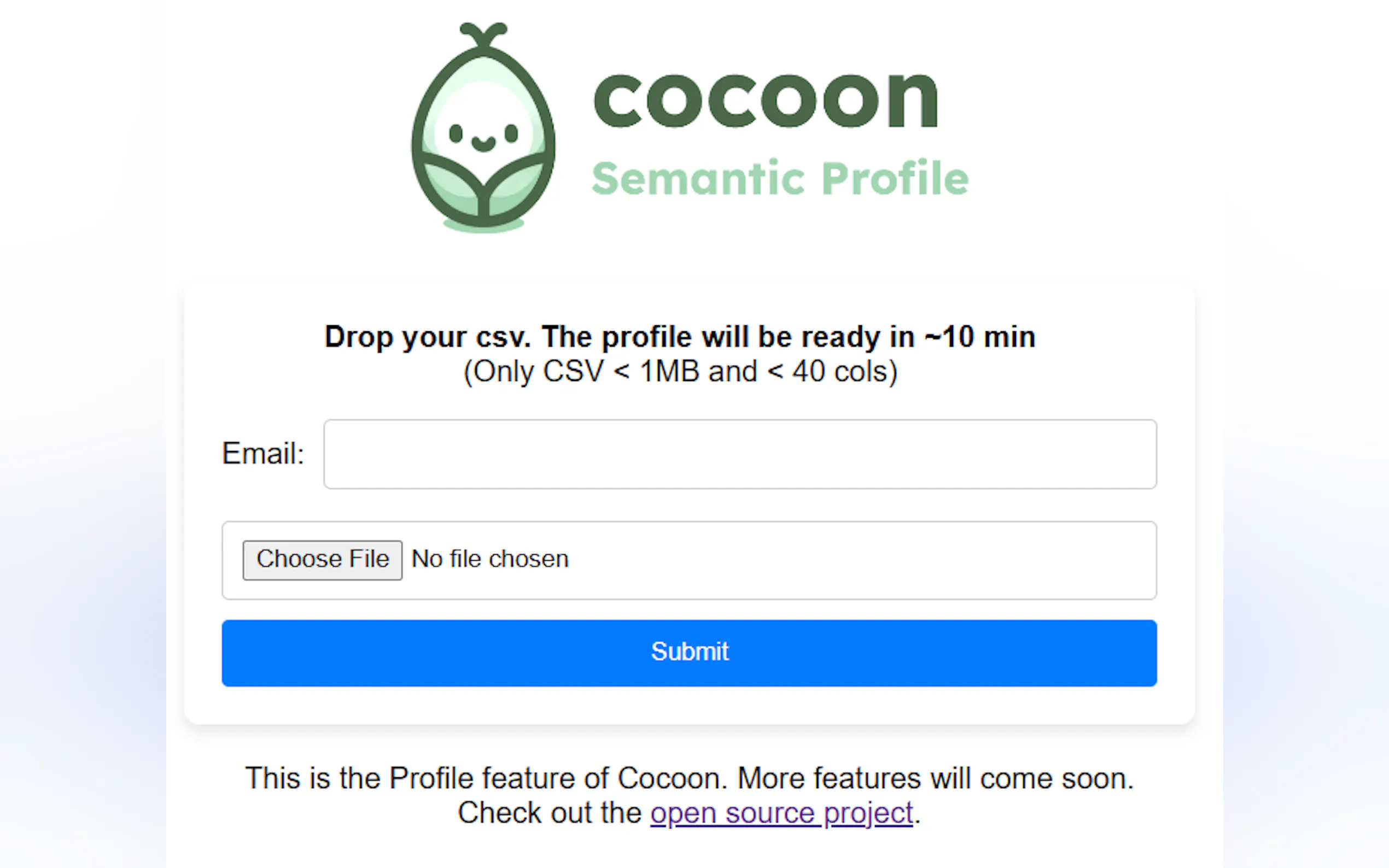Click the "Only CSV < 1MB" size note

(680, 372)
